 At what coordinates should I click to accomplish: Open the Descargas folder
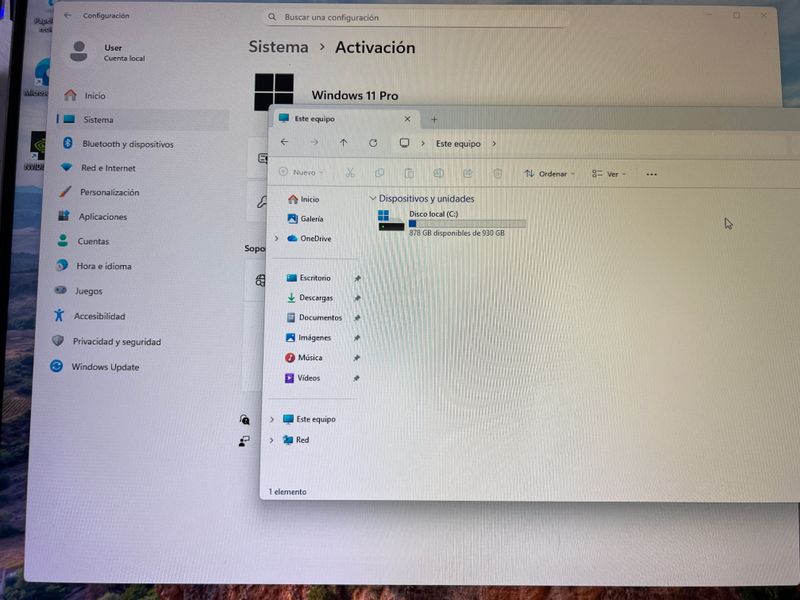coord(309,297)
